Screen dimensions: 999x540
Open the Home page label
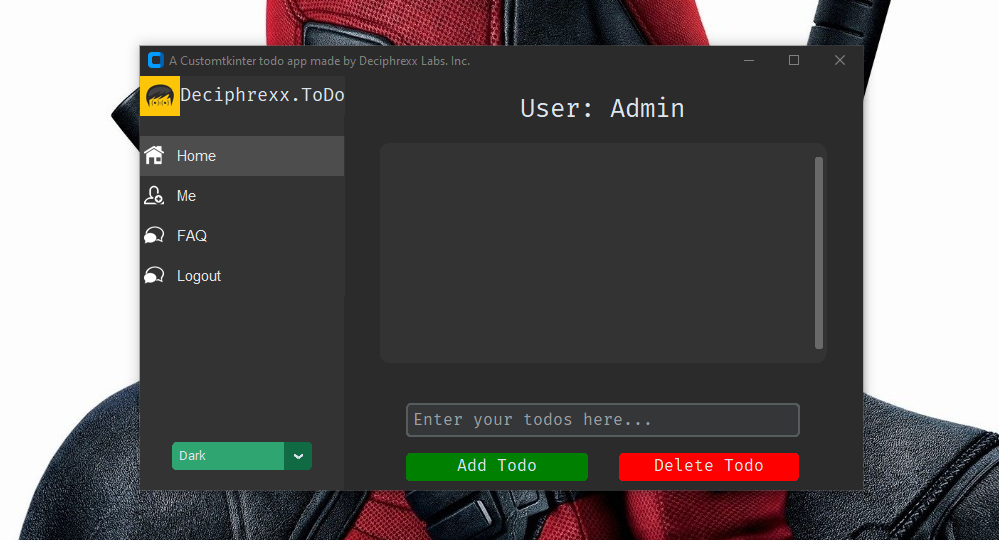click(x=196, y=156)
